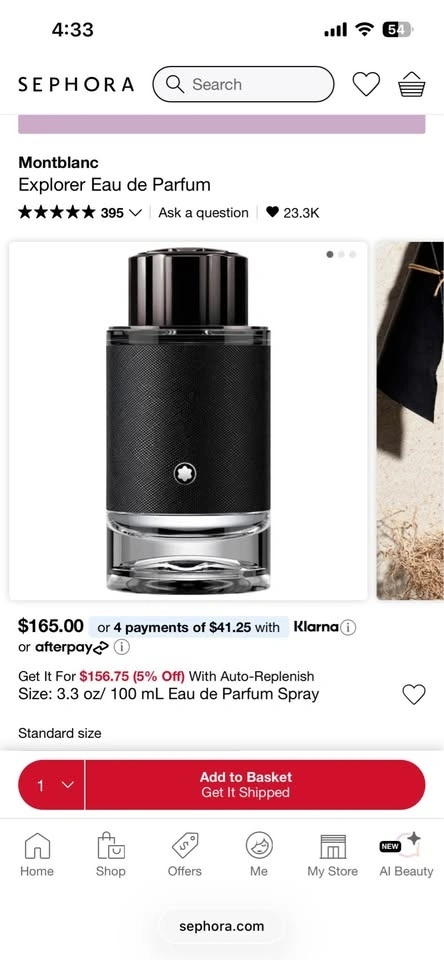Tap the magnifier icon in search bar
Viewport: 444px width, 960px height.
point(175,84)
